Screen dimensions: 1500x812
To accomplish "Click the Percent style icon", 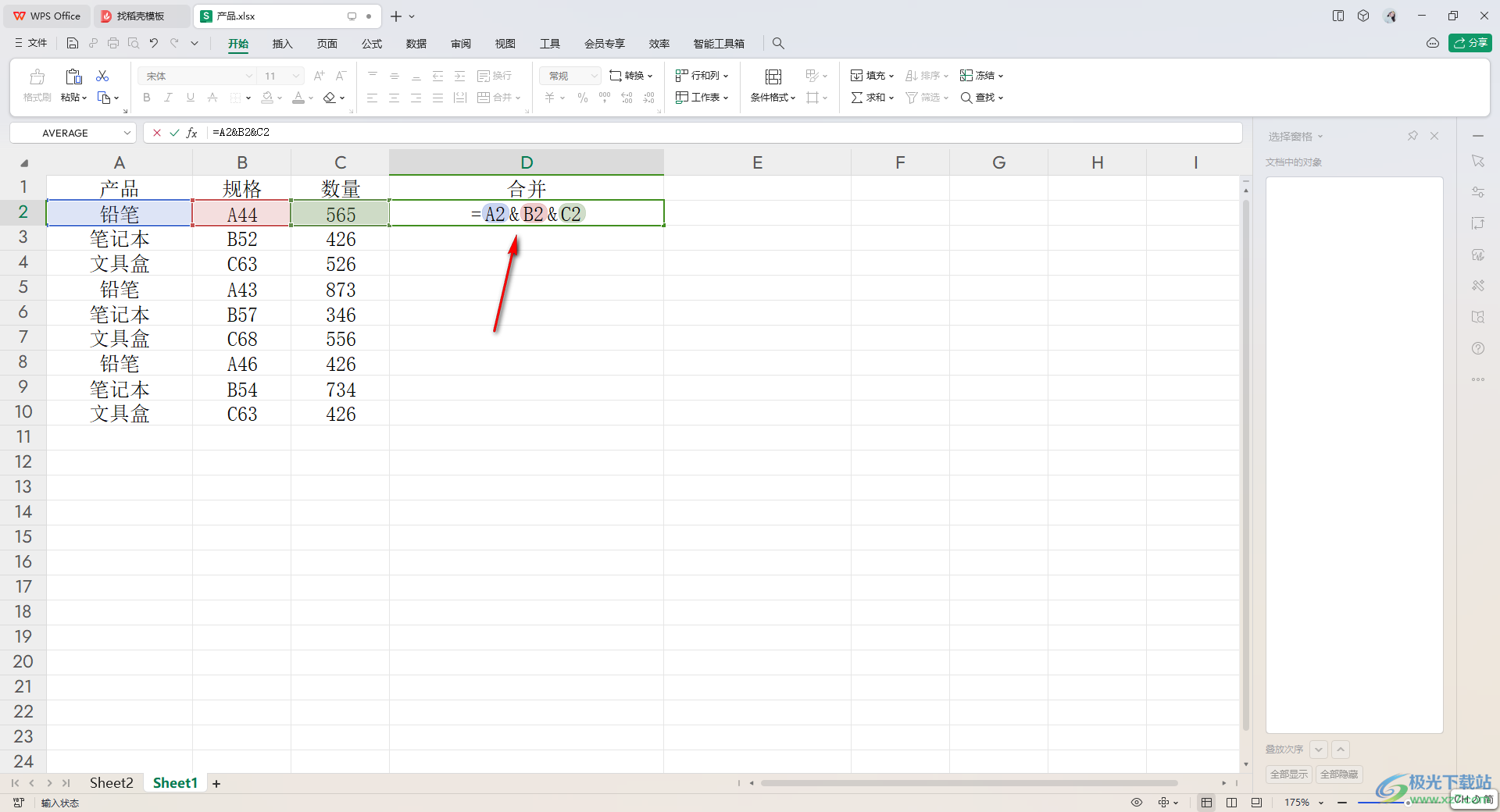I will coord(583,98).
